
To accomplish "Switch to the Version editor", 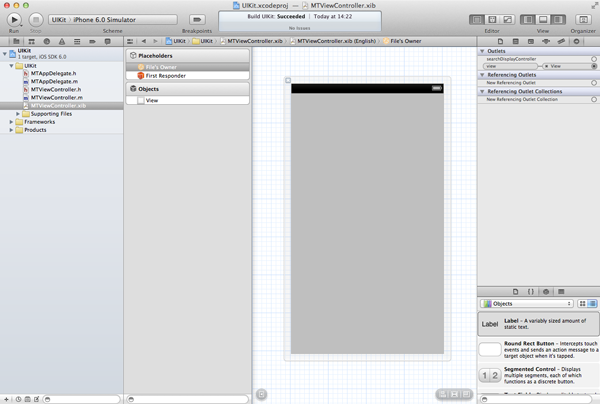I will point(507,20).
